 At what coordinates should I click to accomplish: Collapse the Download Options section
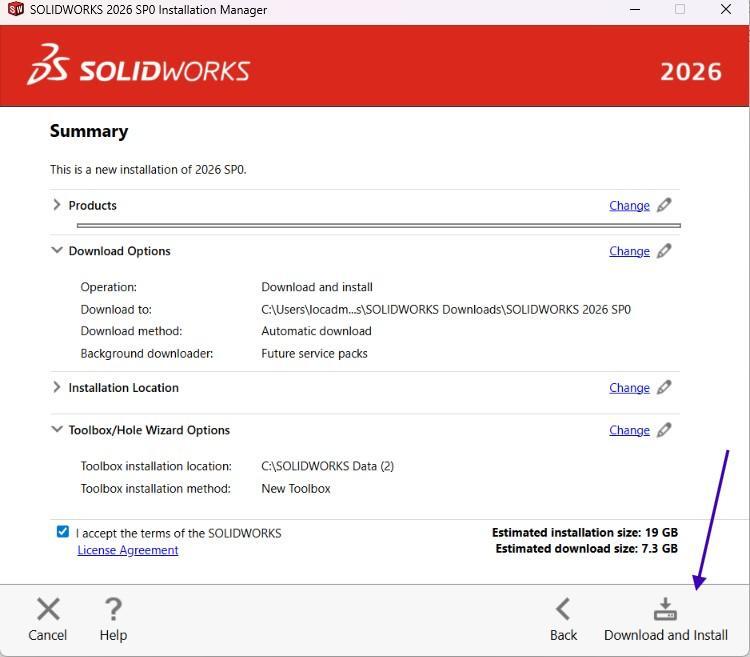[57, 251]
